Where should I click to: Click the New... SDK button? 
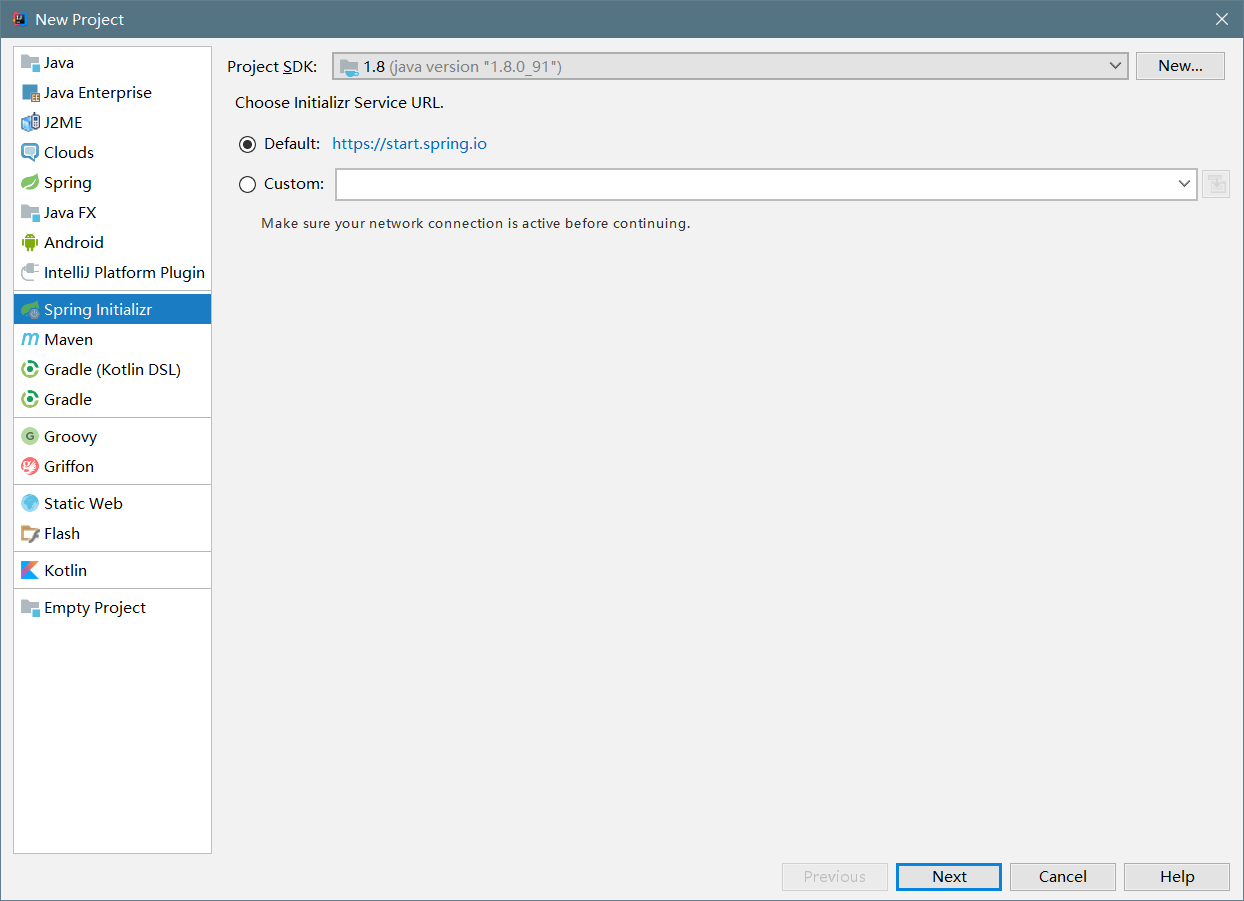(x=1180, y=66)
